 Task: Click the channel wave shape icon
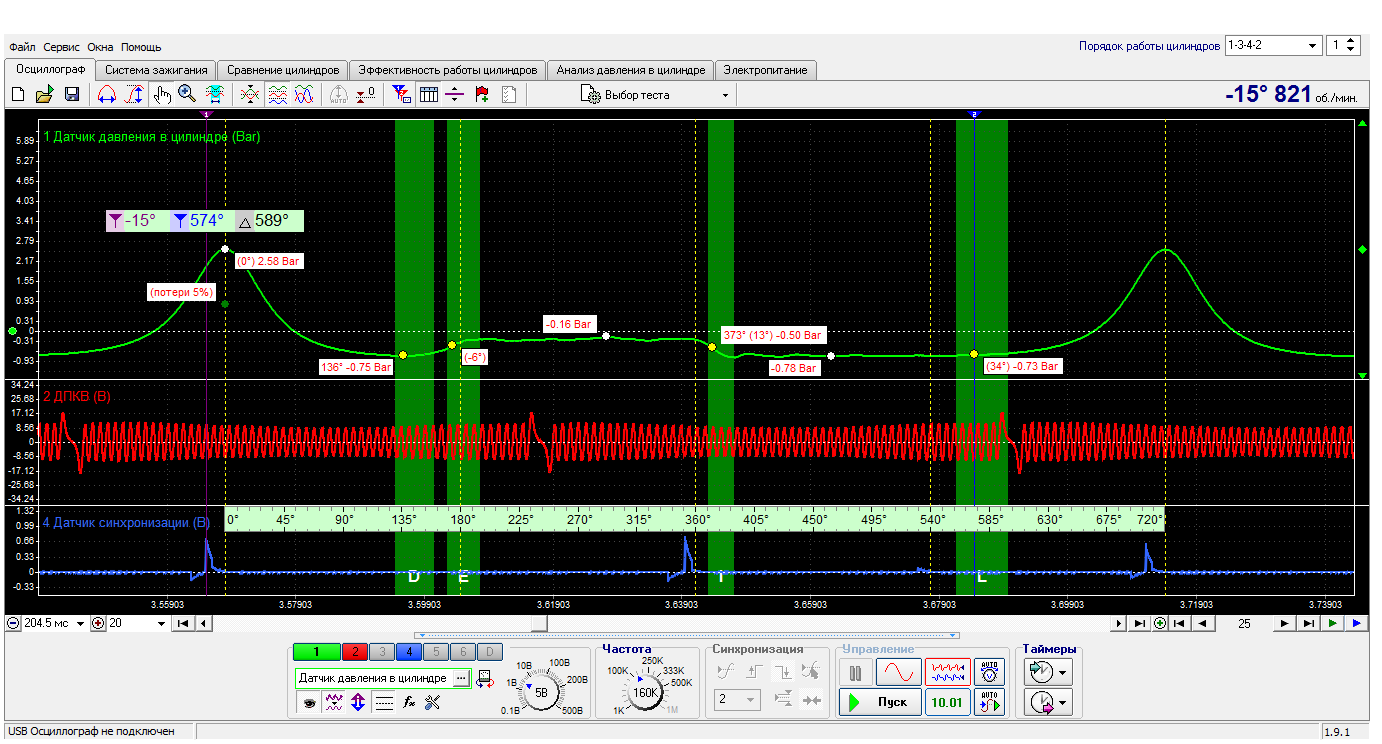(x=335, y=703)
